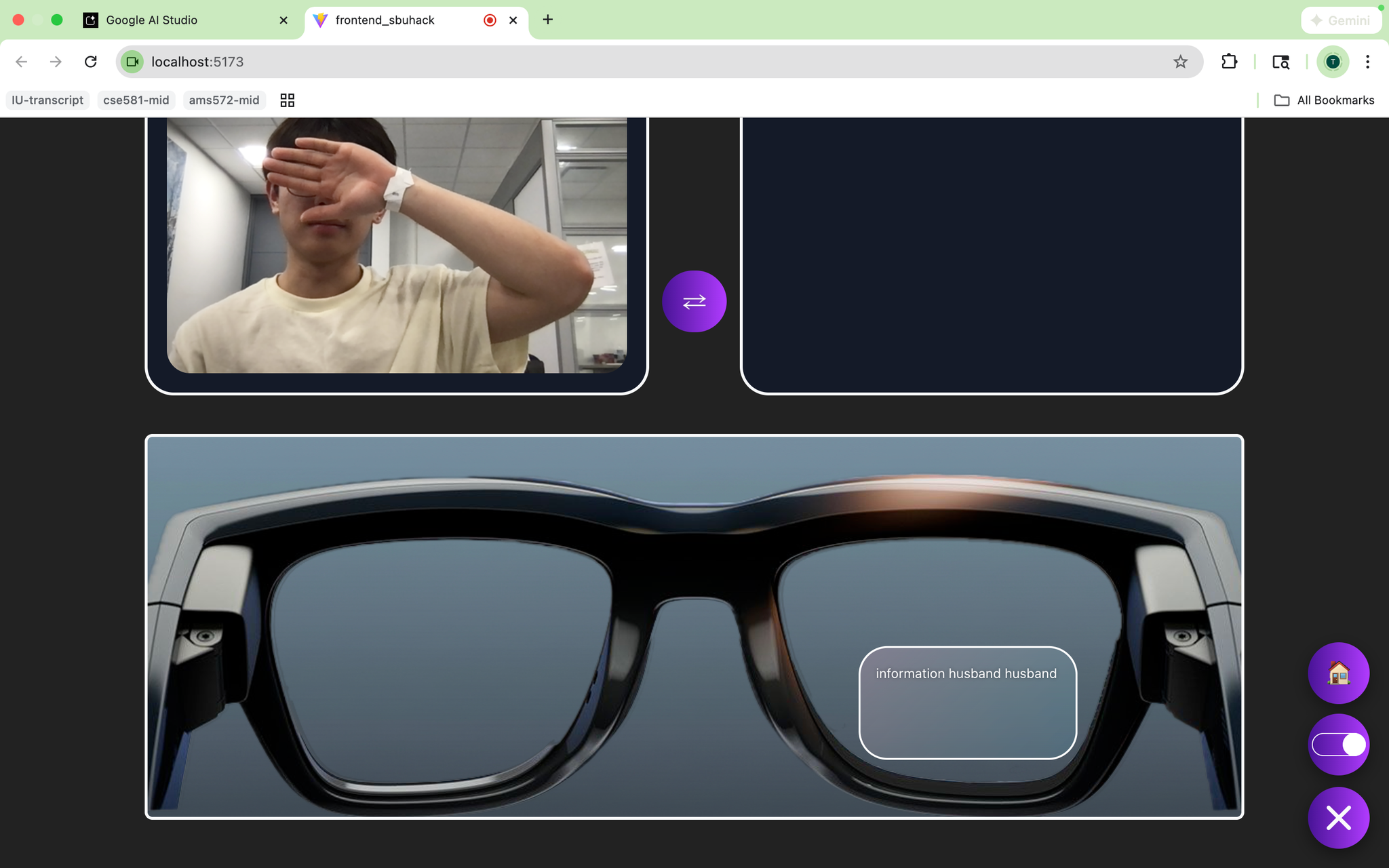Open a new browser tab
This screenshot has width=1389, height=868.
point(548,20)
